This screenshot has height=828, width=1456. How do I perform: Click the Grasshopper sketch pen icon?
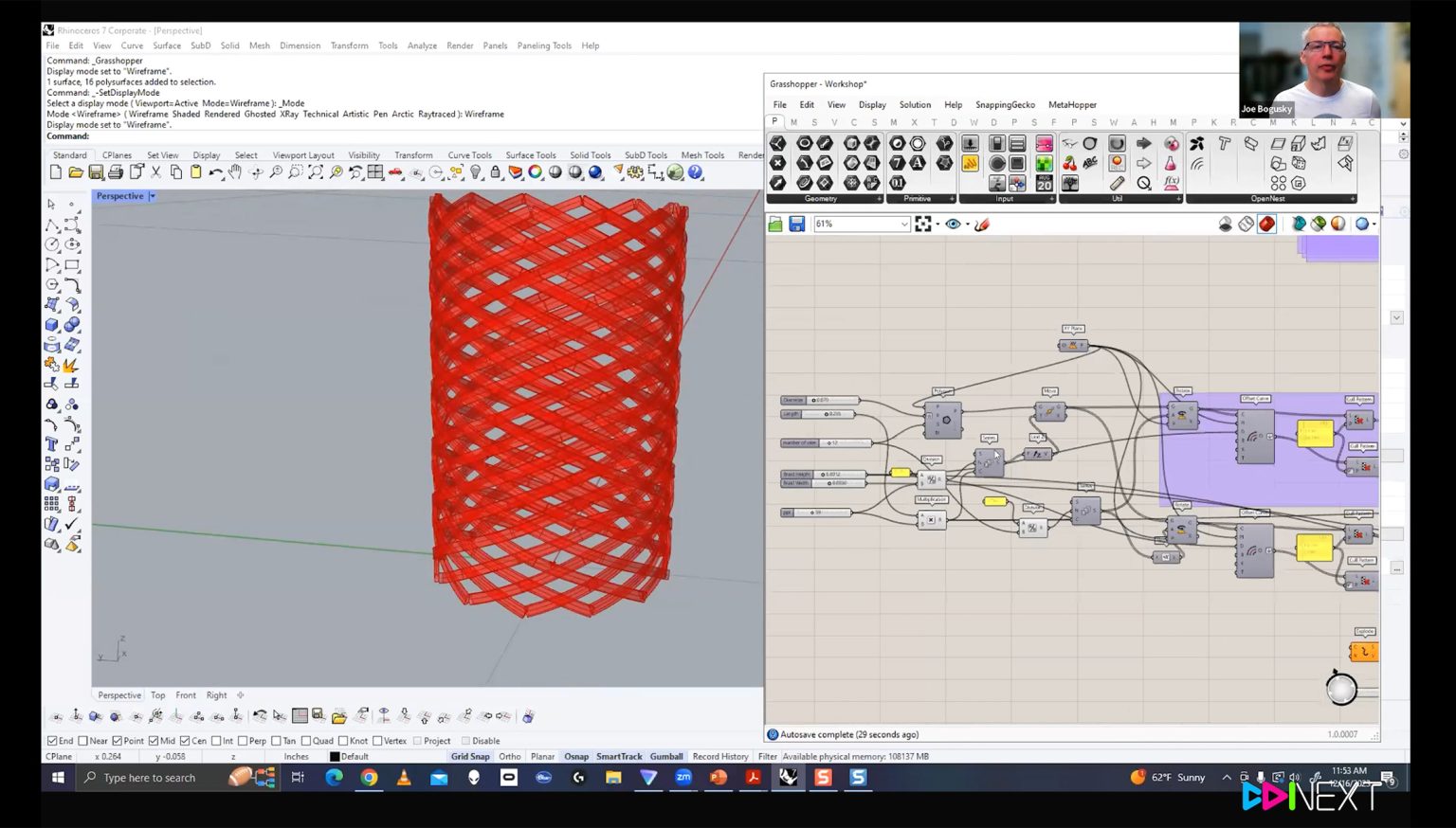click(982, 225)
